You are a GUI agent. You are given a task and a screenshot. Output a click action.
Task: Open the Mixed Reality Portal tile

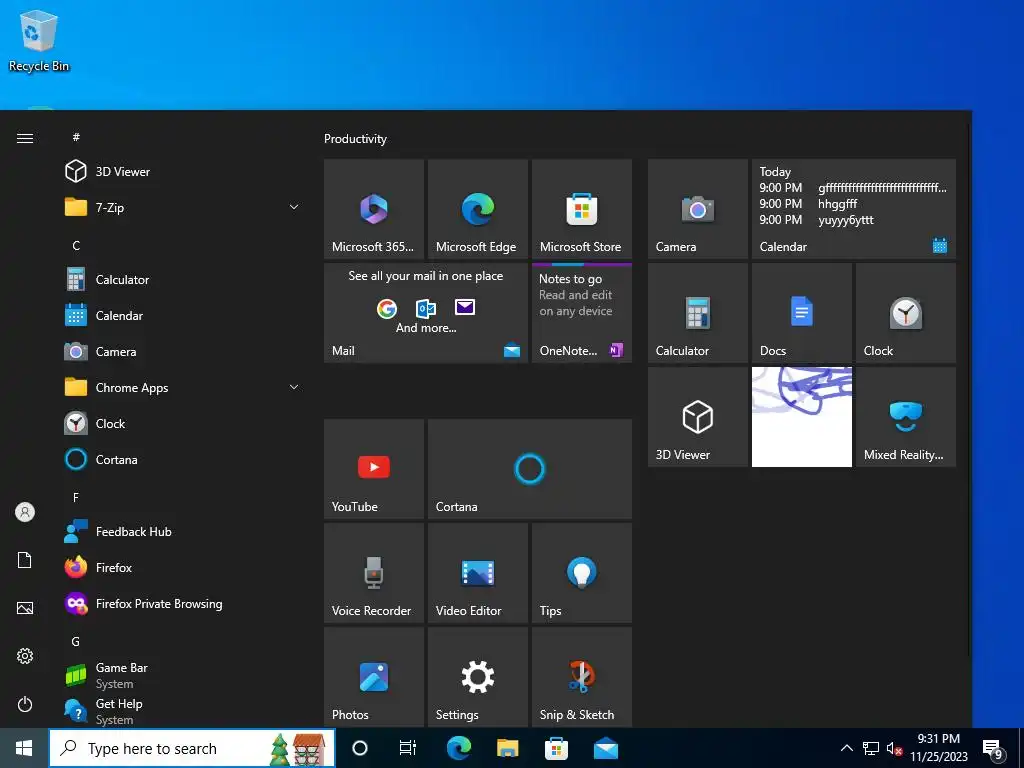[906, 417]
